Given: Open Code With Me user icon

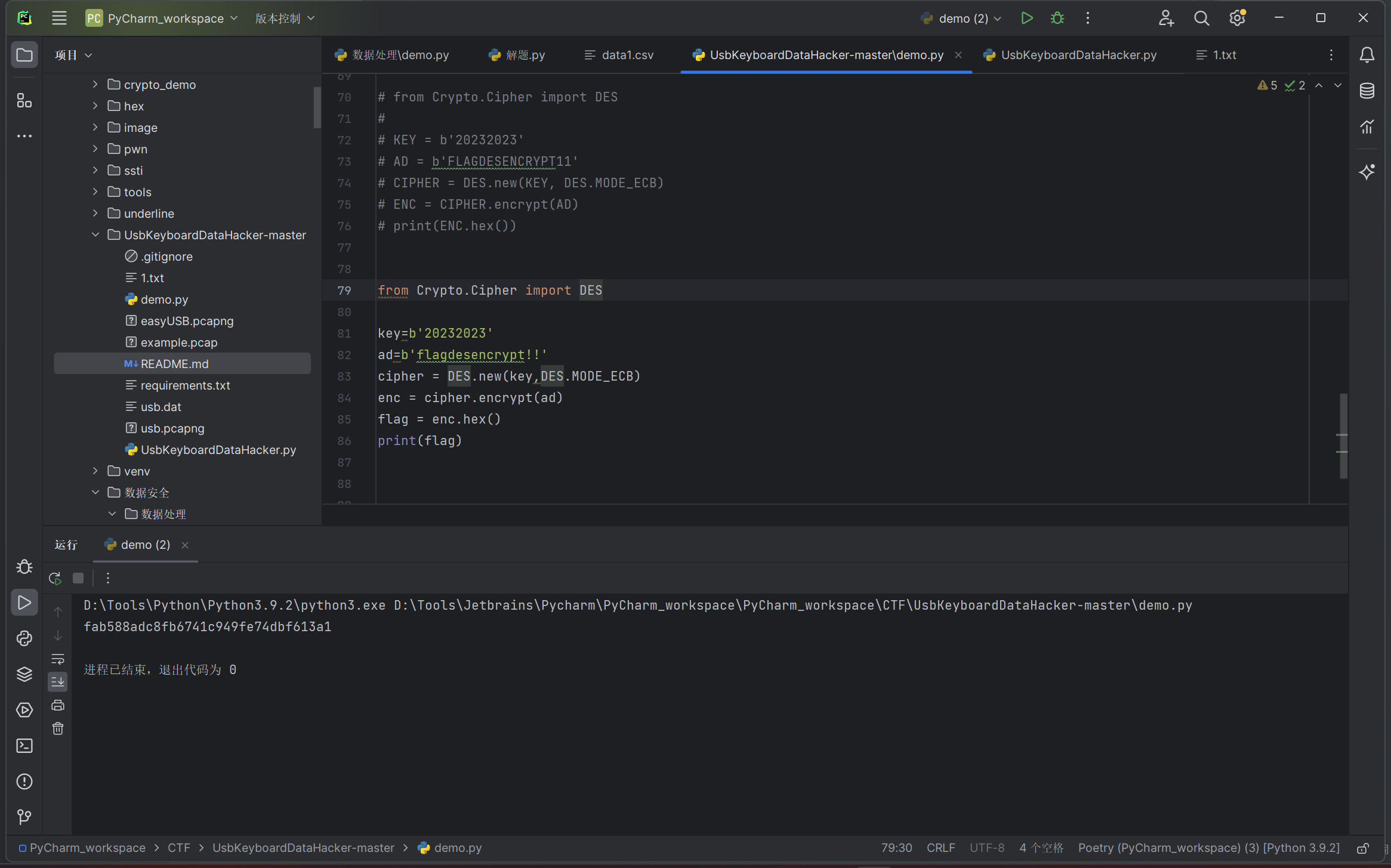Looking at the screenshot, I should [1166, 18].
